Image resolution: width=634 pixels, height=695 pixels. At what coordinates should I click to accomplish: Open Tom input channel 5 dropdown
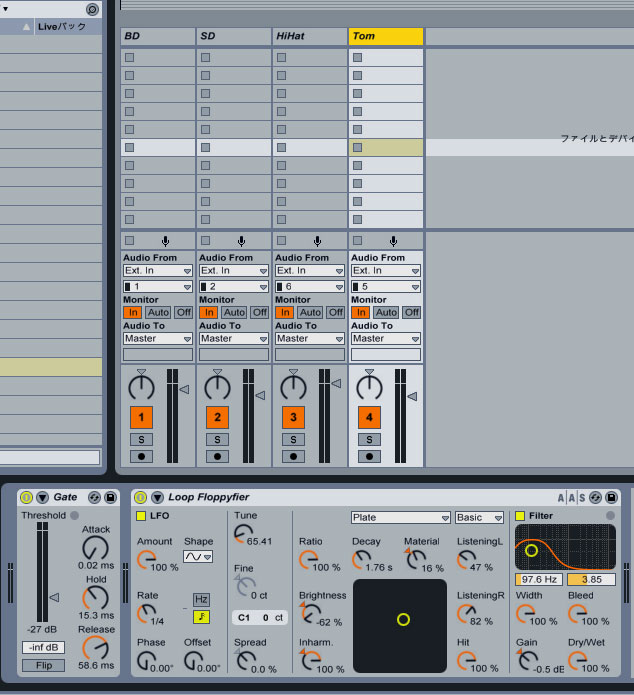pyautogui.click(x=386, y=287)
